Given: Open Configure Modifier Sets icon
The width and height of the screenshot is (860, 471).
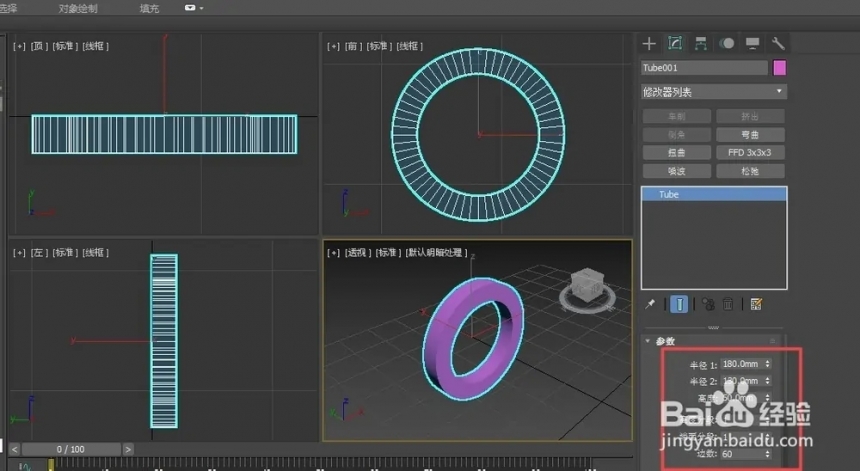Looking at the screenshot, I should tap(756, 304).
